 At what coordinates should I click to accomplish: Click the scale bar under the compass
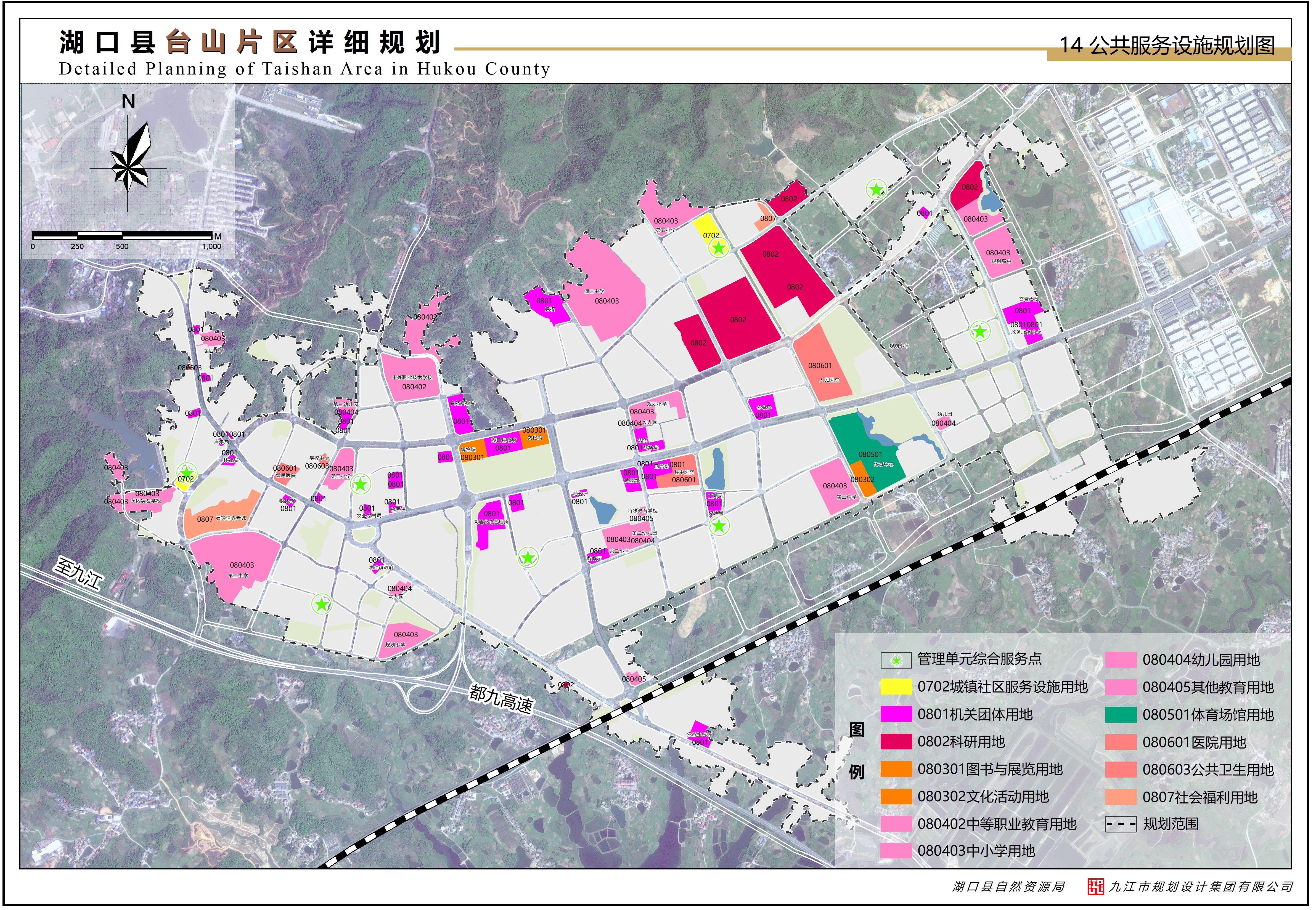[123, 236]
